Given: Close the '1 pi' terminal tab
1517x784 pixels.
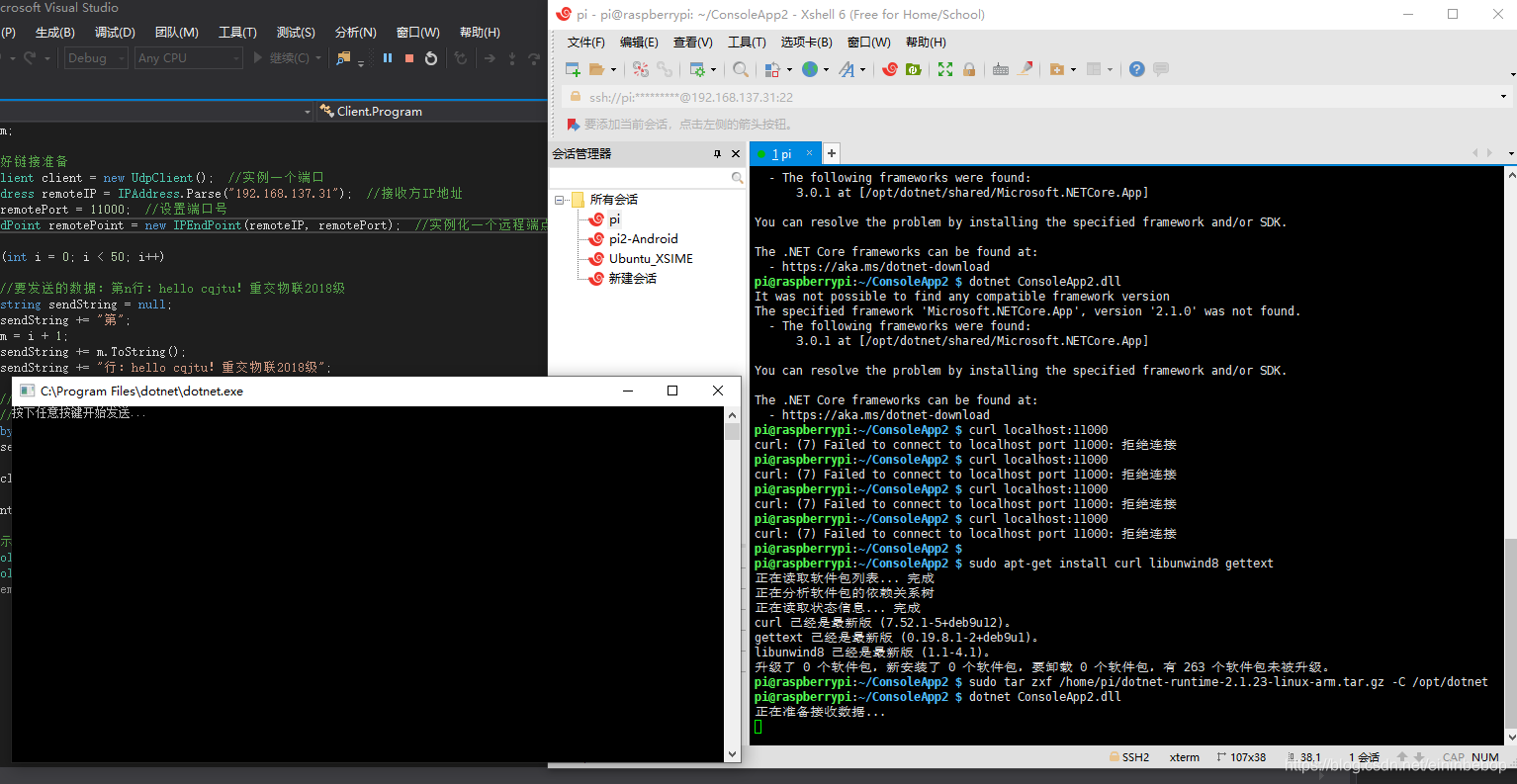Looking at the screenshot, I should (x=809, y=153).
